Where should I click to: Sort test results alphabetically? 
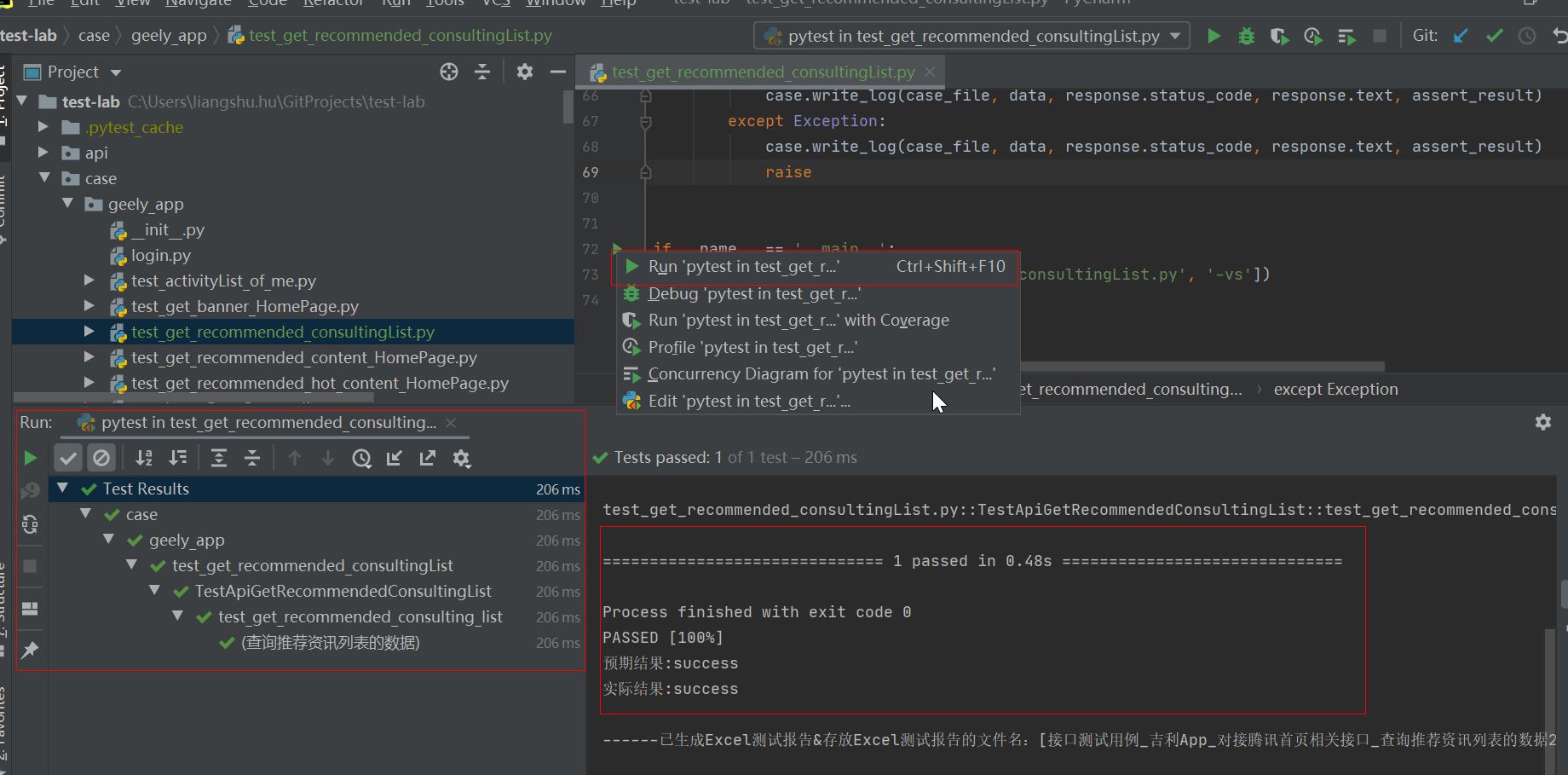tap(143, 458)
